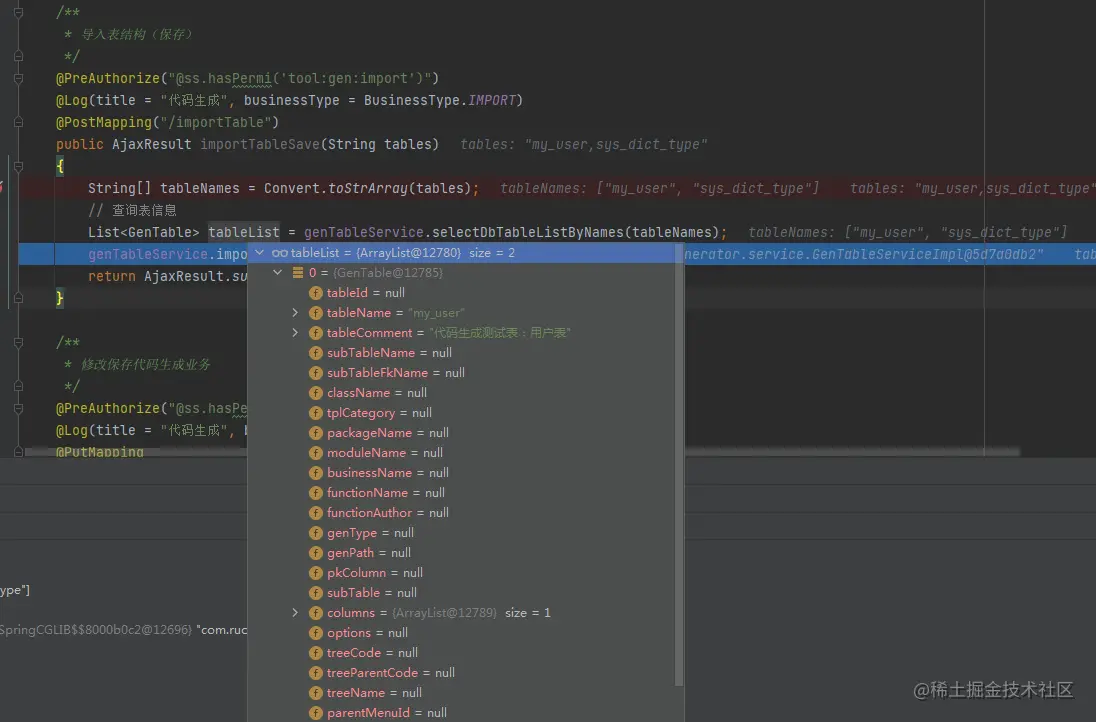1096x722 pixels.
Task: Click the @PutMapping annotation
Action: click(100, 452)
